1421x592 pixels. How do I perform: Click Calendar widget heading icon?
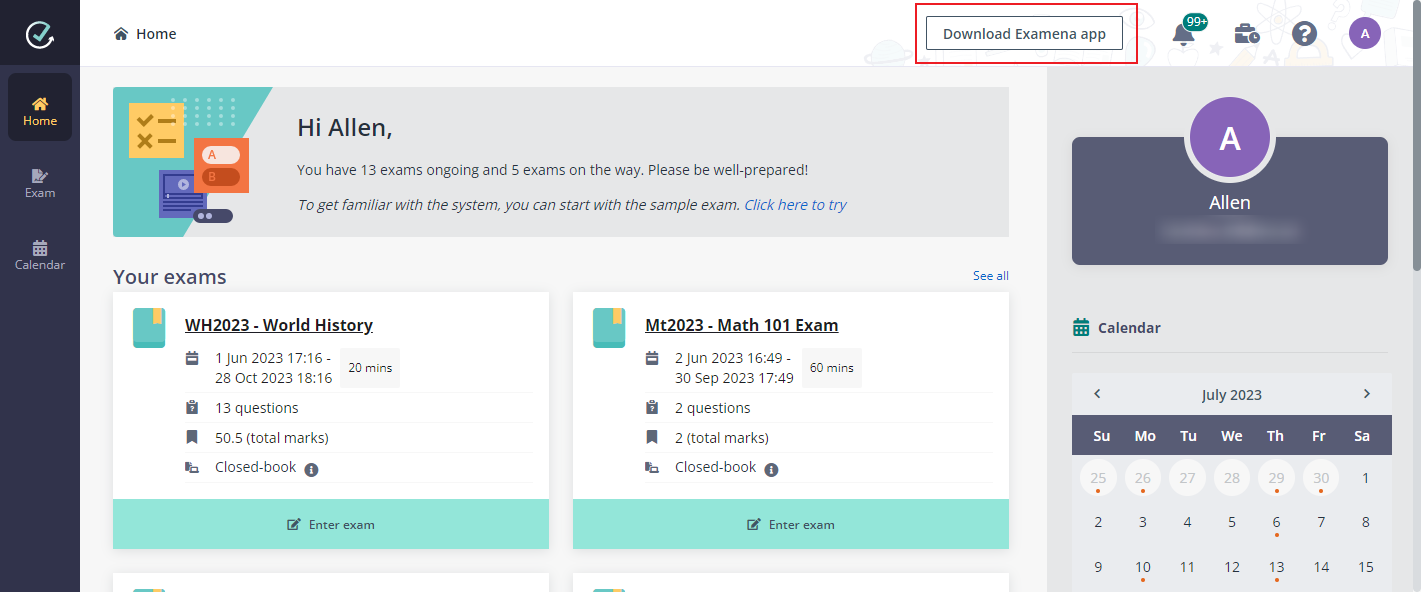tap(1081, 327)
